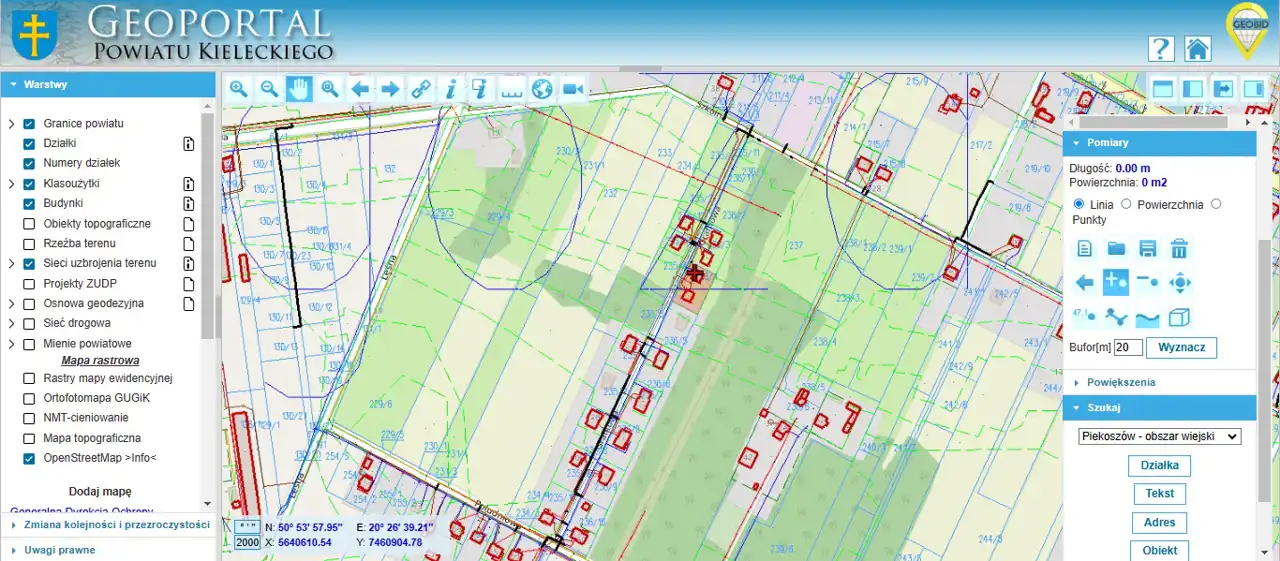Click the Bufor[m] input field
Viewport: 1280px width, 561px height.
pos(1128,347)
